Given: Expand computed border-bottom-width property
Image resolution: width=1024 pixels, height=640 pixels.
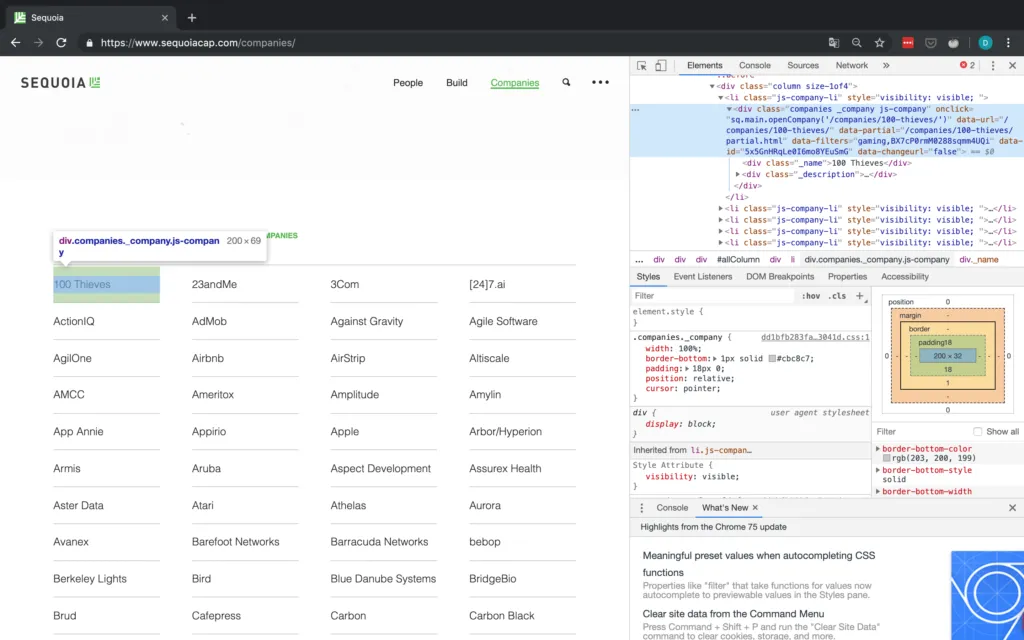Looking at the screenshot, I should [878, 491].
